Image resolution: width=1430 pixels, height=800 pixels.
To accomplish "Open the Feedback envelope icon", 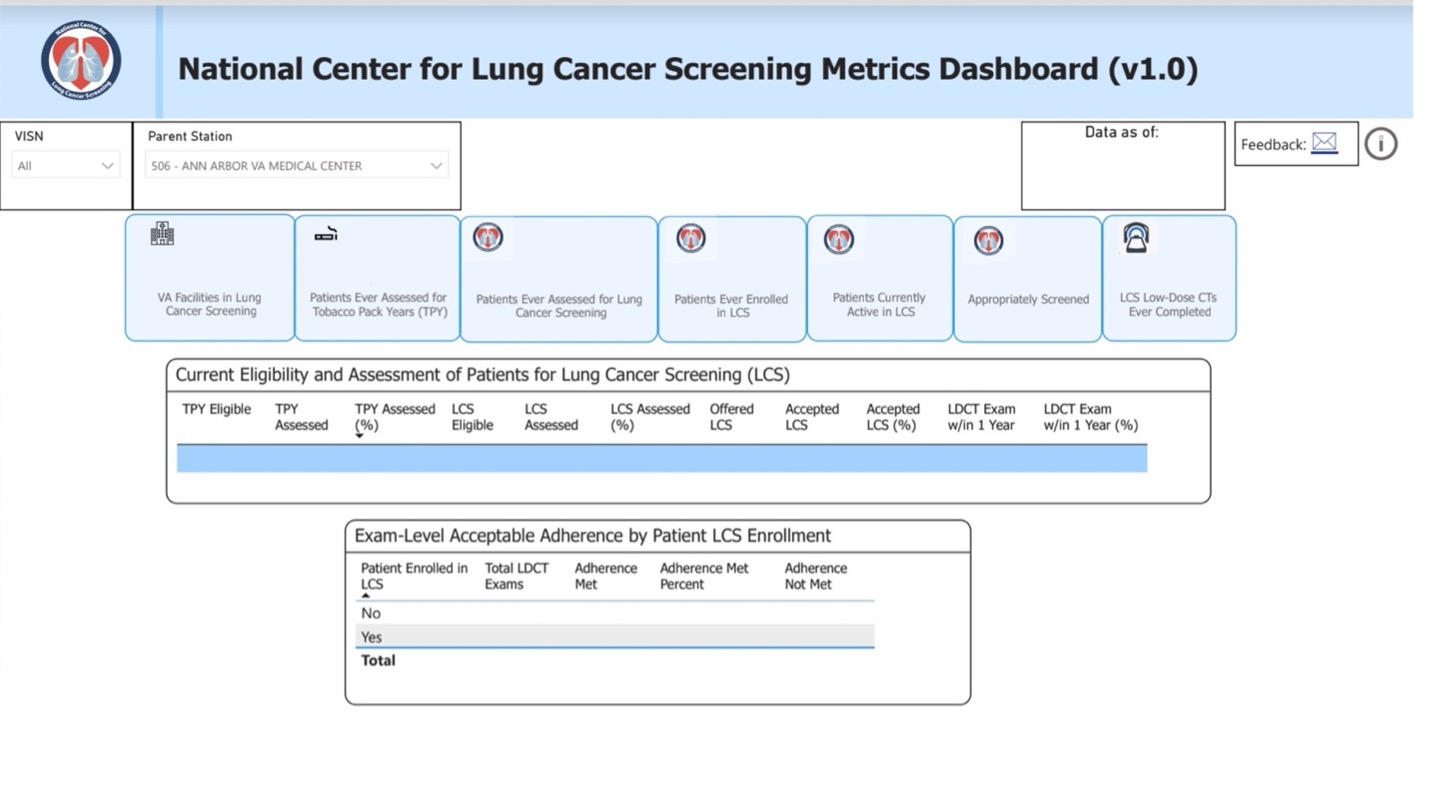I will coord(1324,143).
